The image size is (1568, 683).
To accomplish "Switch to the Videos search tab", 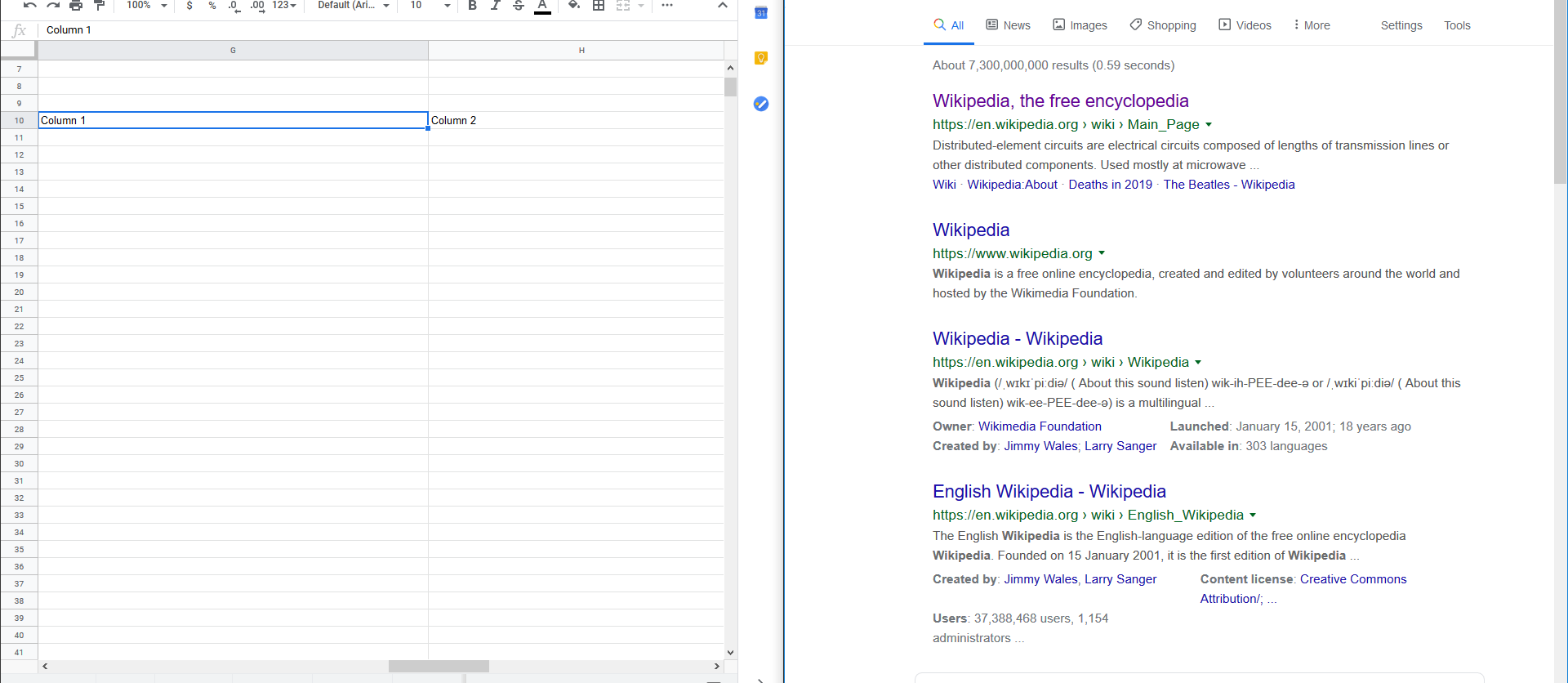I will 1245,25.
